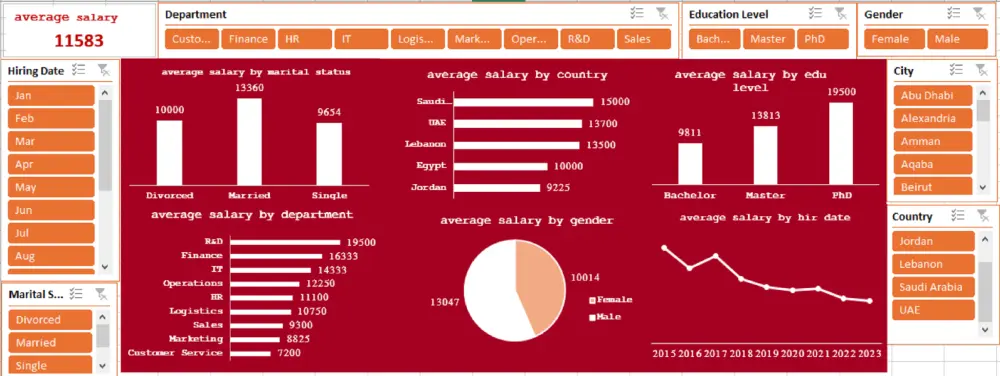Filter by Marketing department
Viewport: 1000px width, 376px height.
(x=474, y=39)
